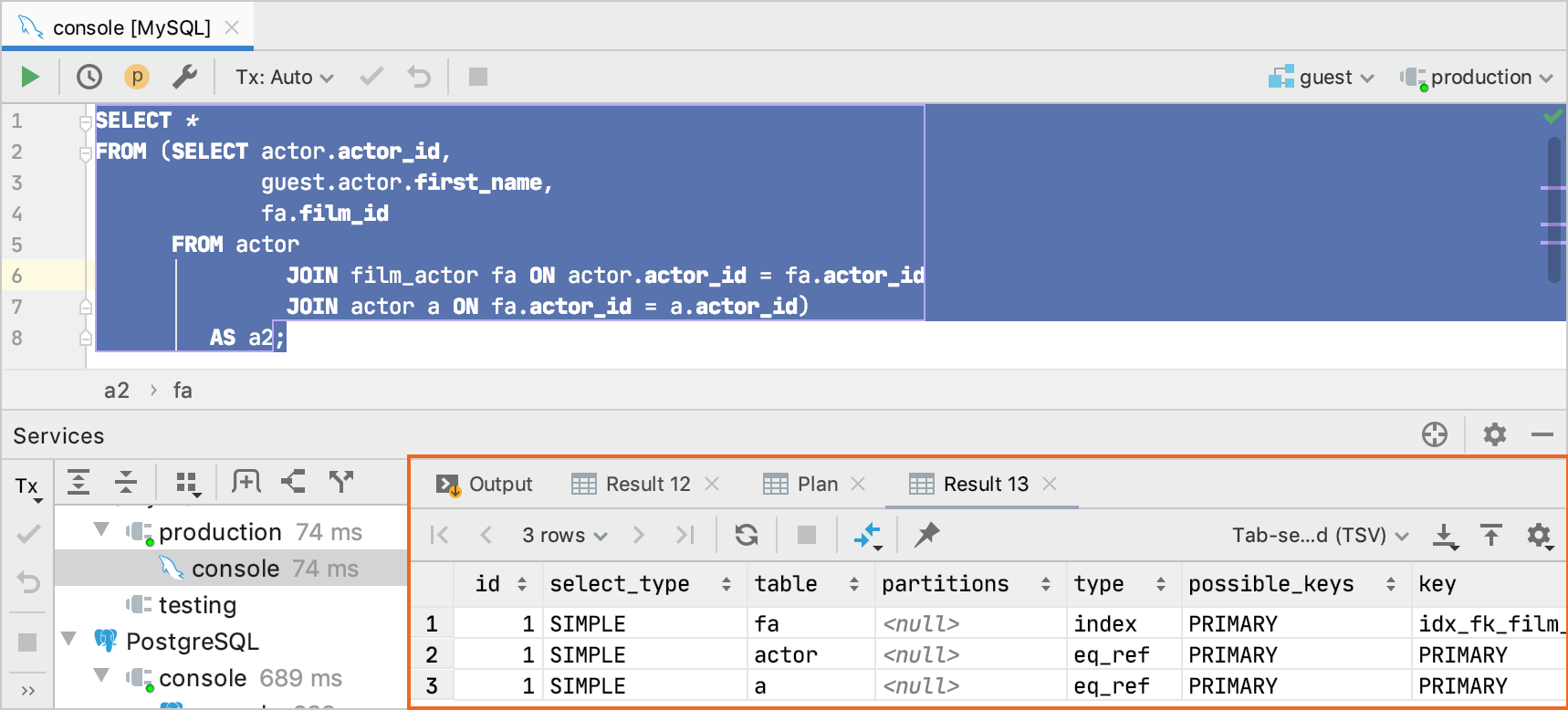This screenshot has width=1568, height=710.
Task: Open the '3 rows' page size dropdown
Action: tap(564, 536)
